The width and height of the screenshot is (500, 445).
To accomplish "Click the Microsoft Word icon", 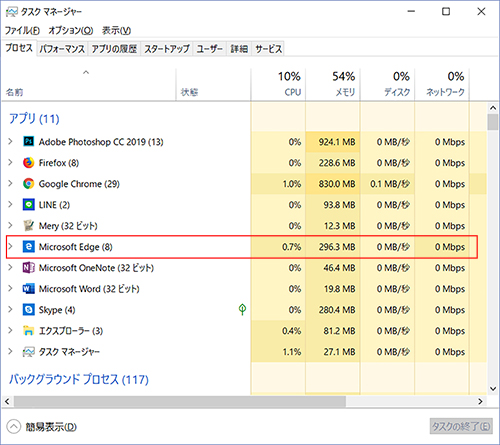I will (28, 289).
